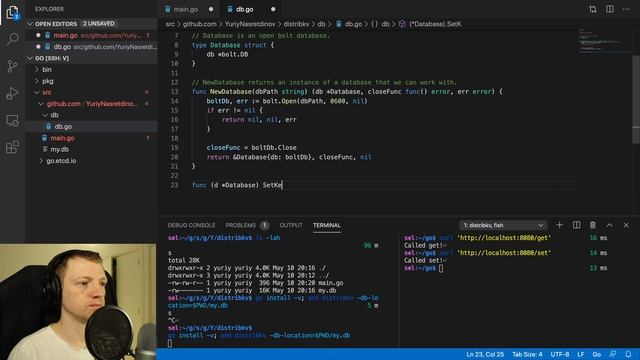Image resolution: width=640 pixels, height=360 pixels.
Task: Close main.go tab via unsaved dot
Action: (x=211, y=9)
